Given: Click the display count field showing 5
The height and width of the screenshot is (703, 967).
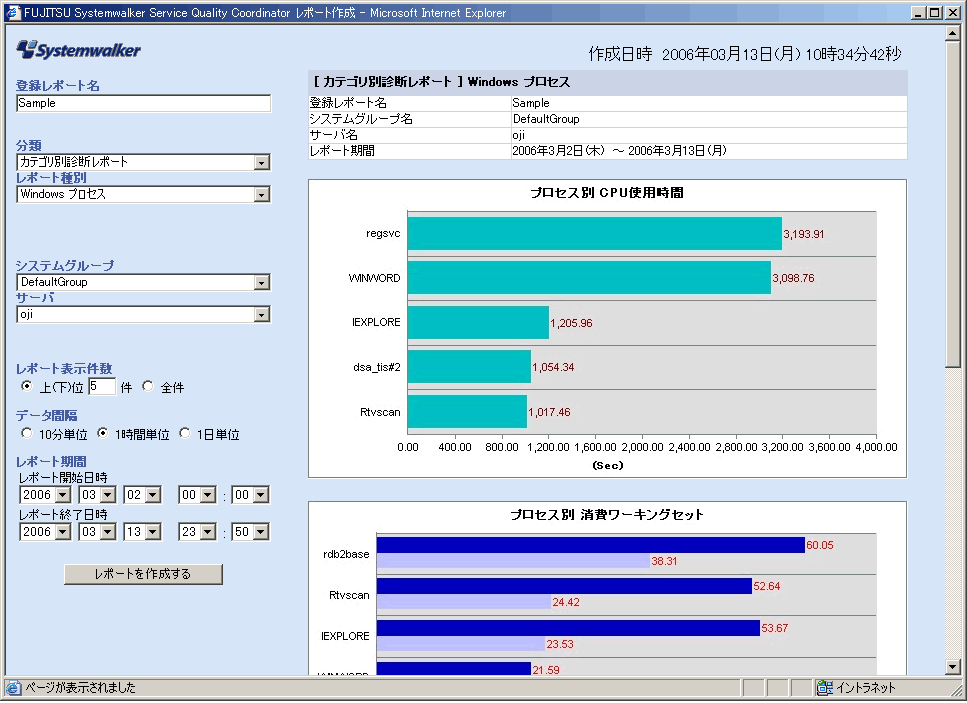Looking at the screenshot, I should coord(102,387).
